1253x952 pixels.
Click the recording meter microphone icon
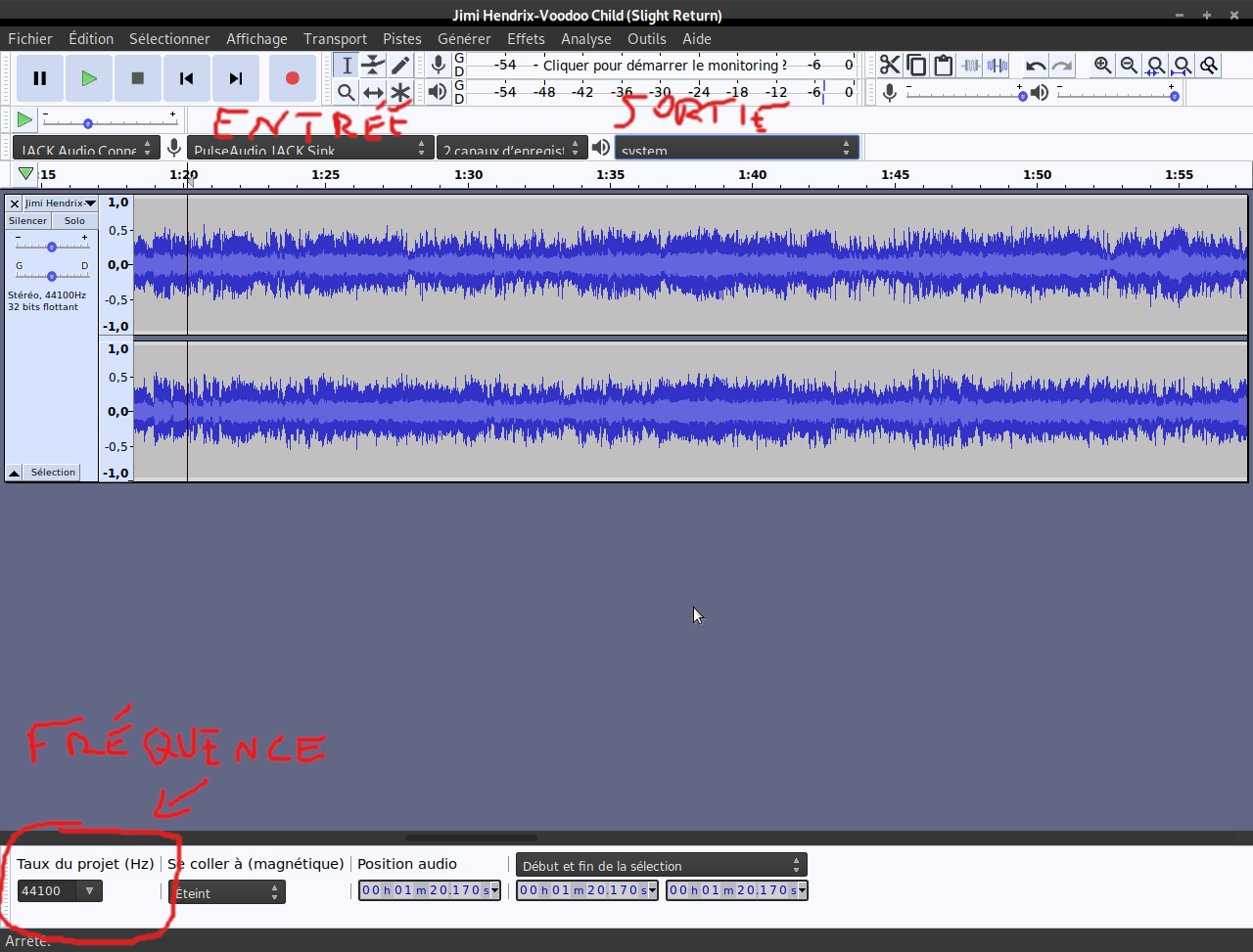coord(439,66)
